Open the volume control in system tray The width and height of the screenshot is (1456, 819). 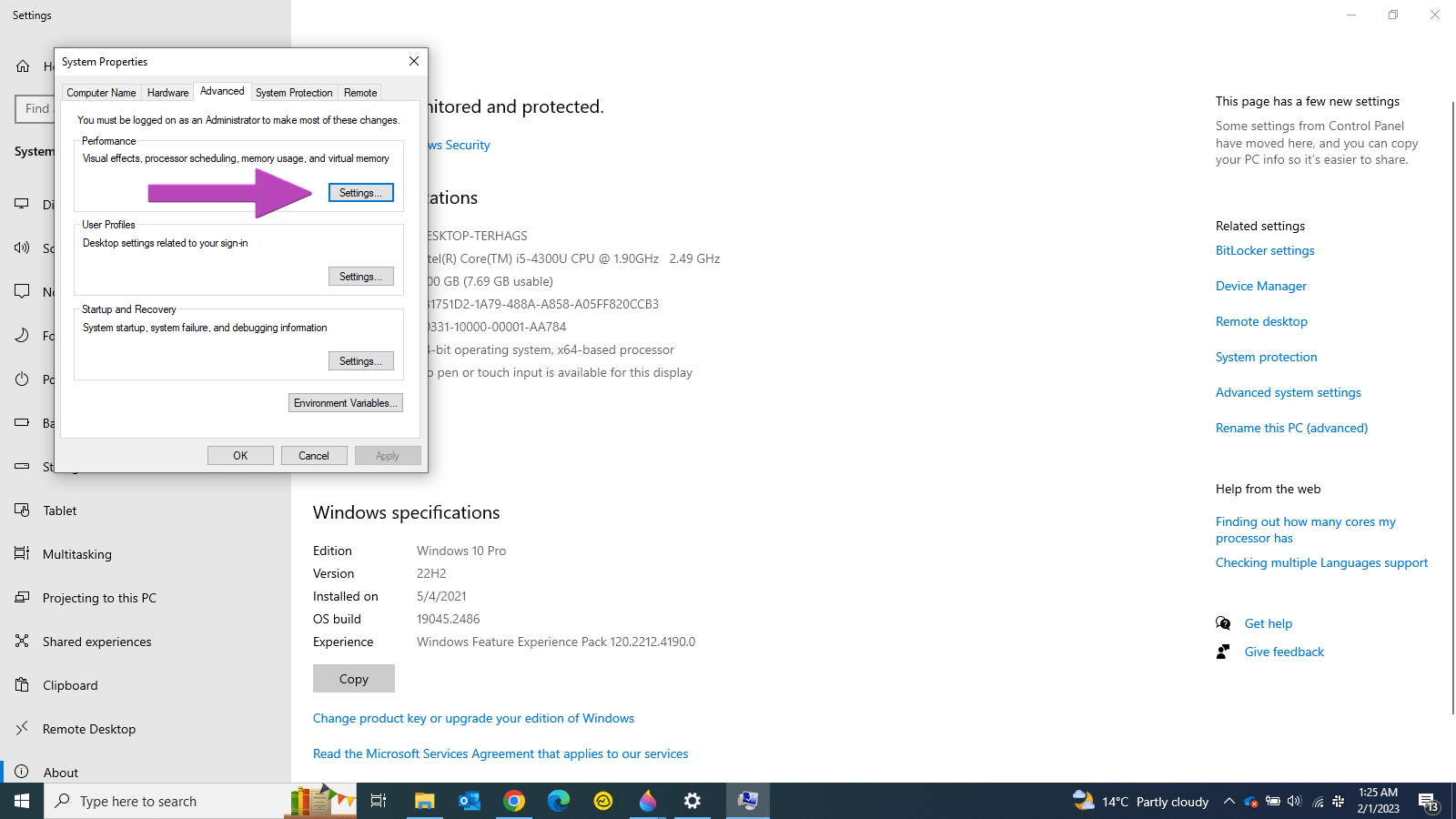(1294, 801)
